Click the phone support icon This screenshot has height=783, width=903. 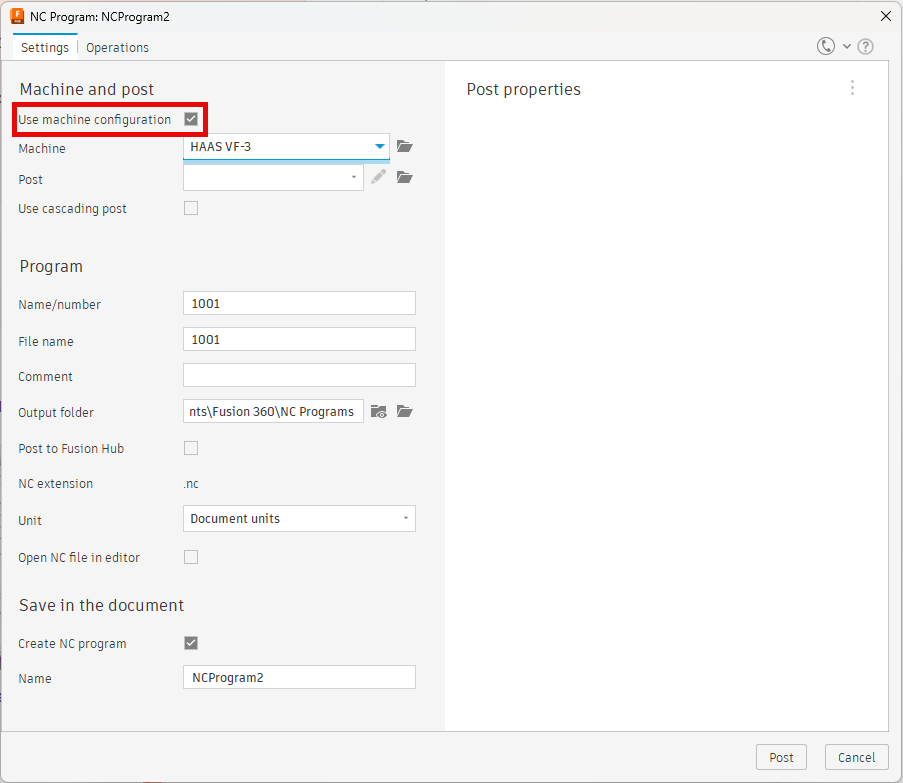(x=826, y=46)
